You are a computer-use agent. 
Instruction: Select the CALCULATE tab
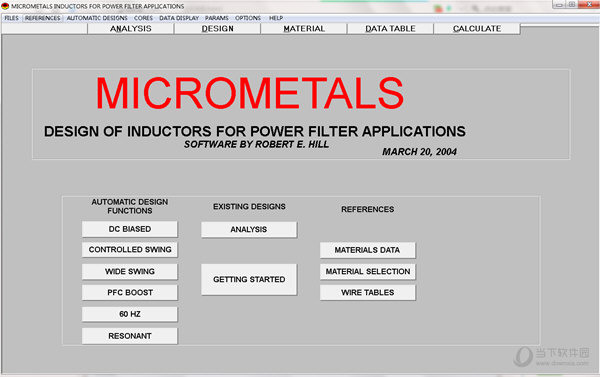(477, 29)
